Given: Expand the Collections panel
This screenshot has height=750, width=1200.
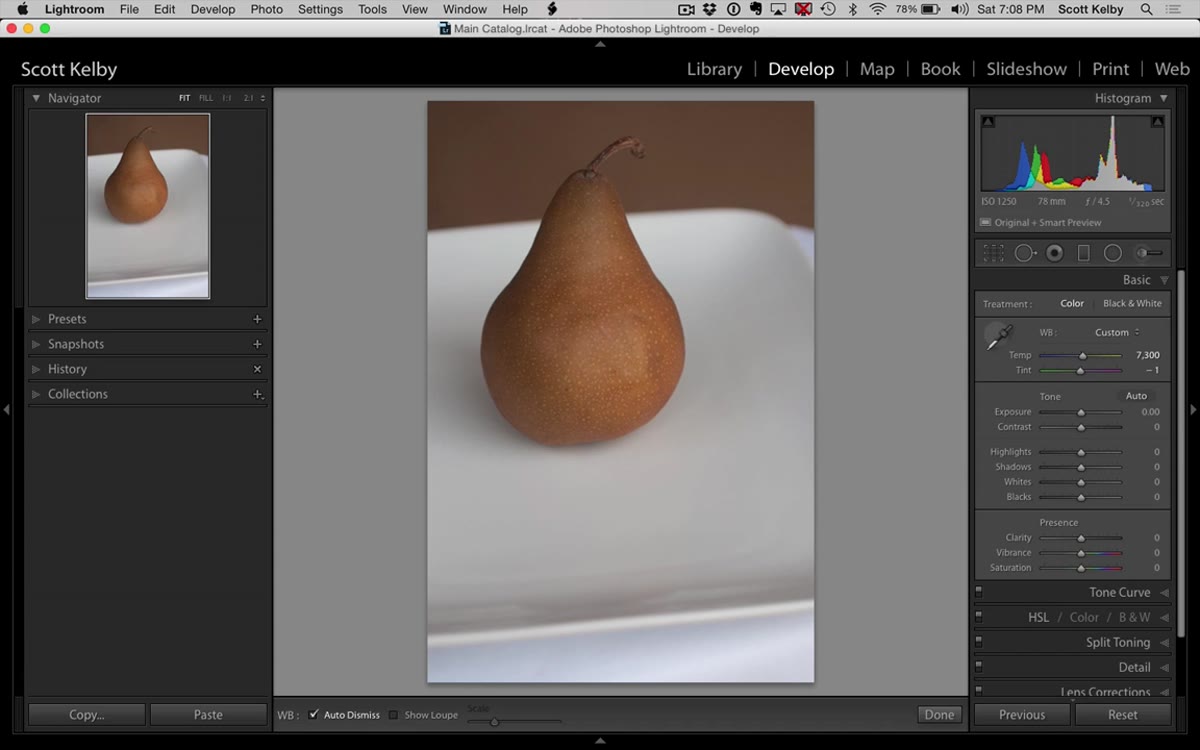Looking at the screenshot, I should click(x=36, y=394).
